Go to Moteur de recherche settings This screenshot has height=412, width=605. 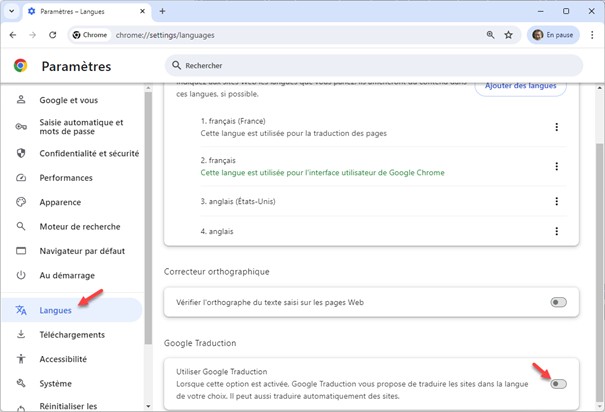(x=79, y=226)
